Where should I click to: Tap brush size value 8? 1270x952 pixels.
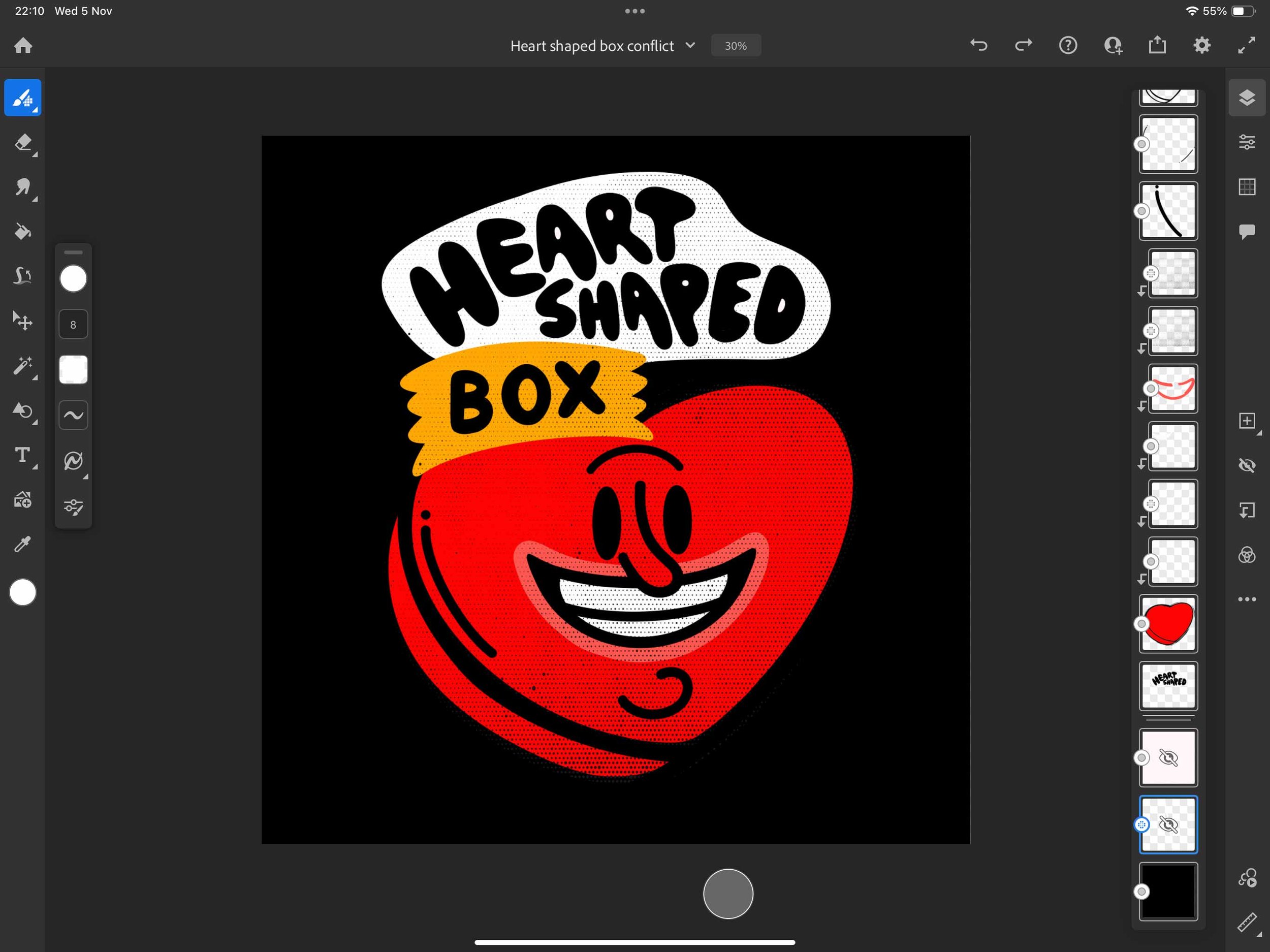74,325
